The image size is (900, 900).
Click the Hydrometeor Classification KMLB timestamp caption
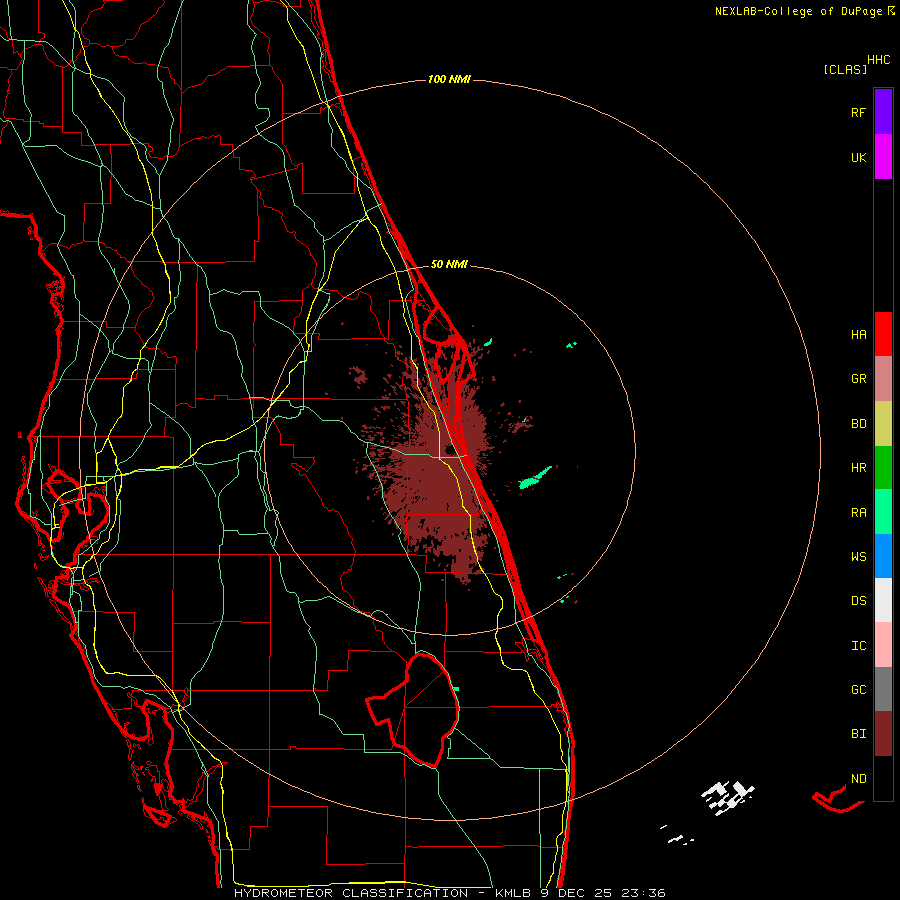coord(450,893)
